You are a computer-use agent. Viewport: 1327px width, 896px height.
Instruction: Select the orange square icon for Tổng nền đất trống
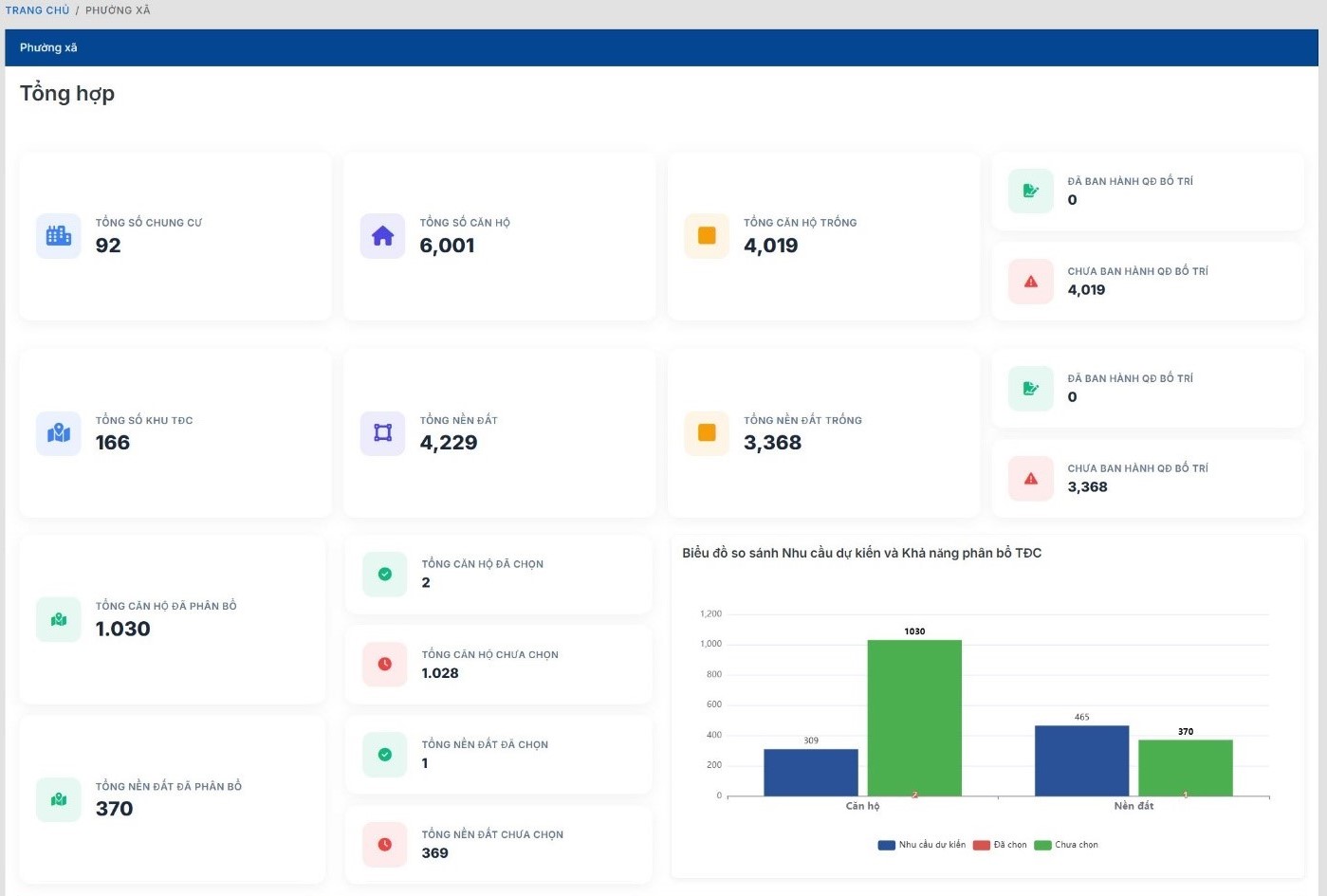[x=707, y=433]
